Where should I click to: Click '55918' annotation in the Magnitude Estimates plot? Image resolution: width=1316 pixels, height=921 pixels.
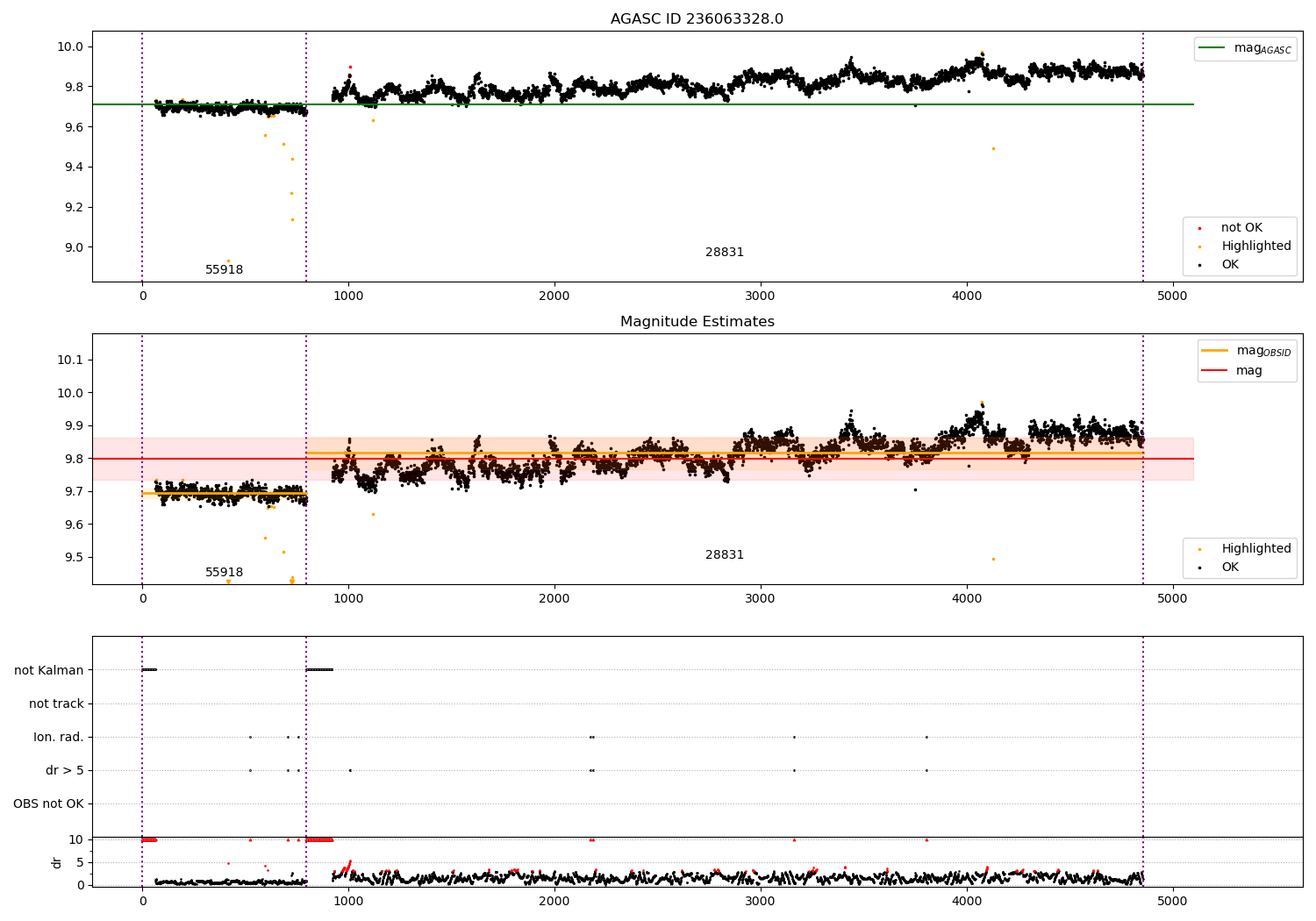(225, 573)
